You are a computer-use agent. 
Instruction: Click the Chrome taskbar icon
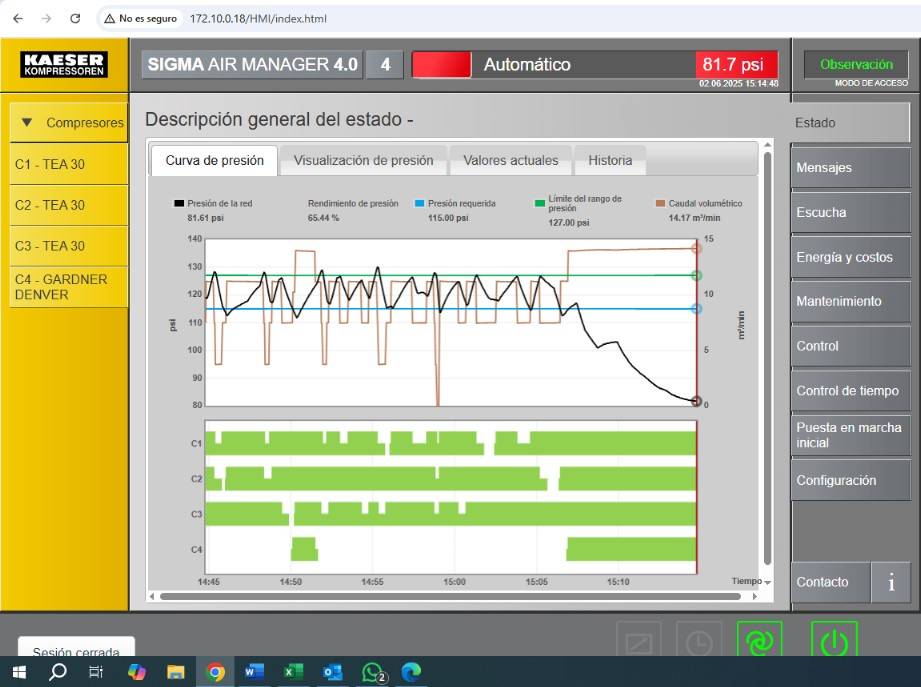click(x=216, y=672)
